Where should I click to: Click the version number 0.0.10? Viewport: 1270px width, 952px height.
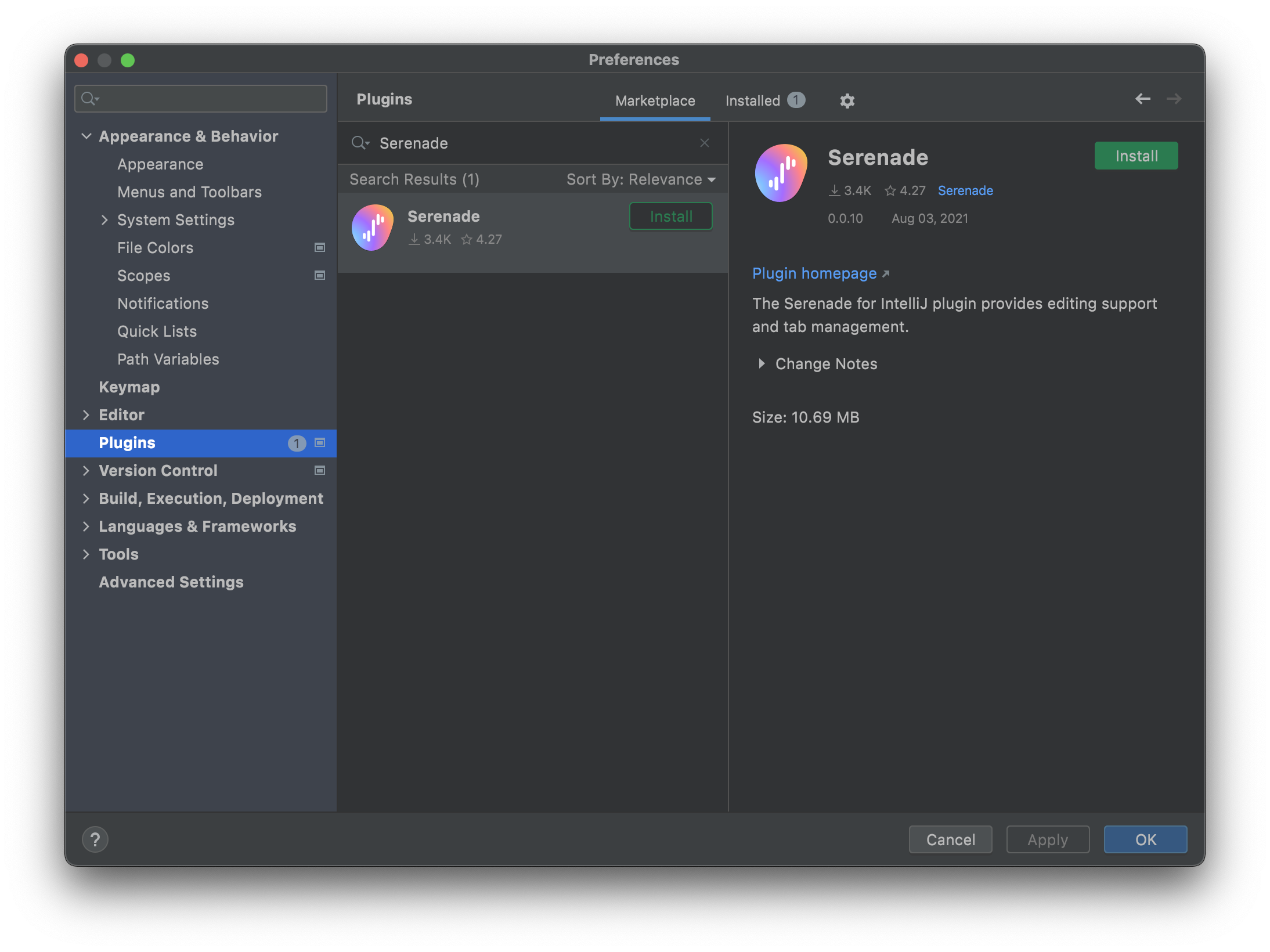pyautogui.click(x=845, y=218)
